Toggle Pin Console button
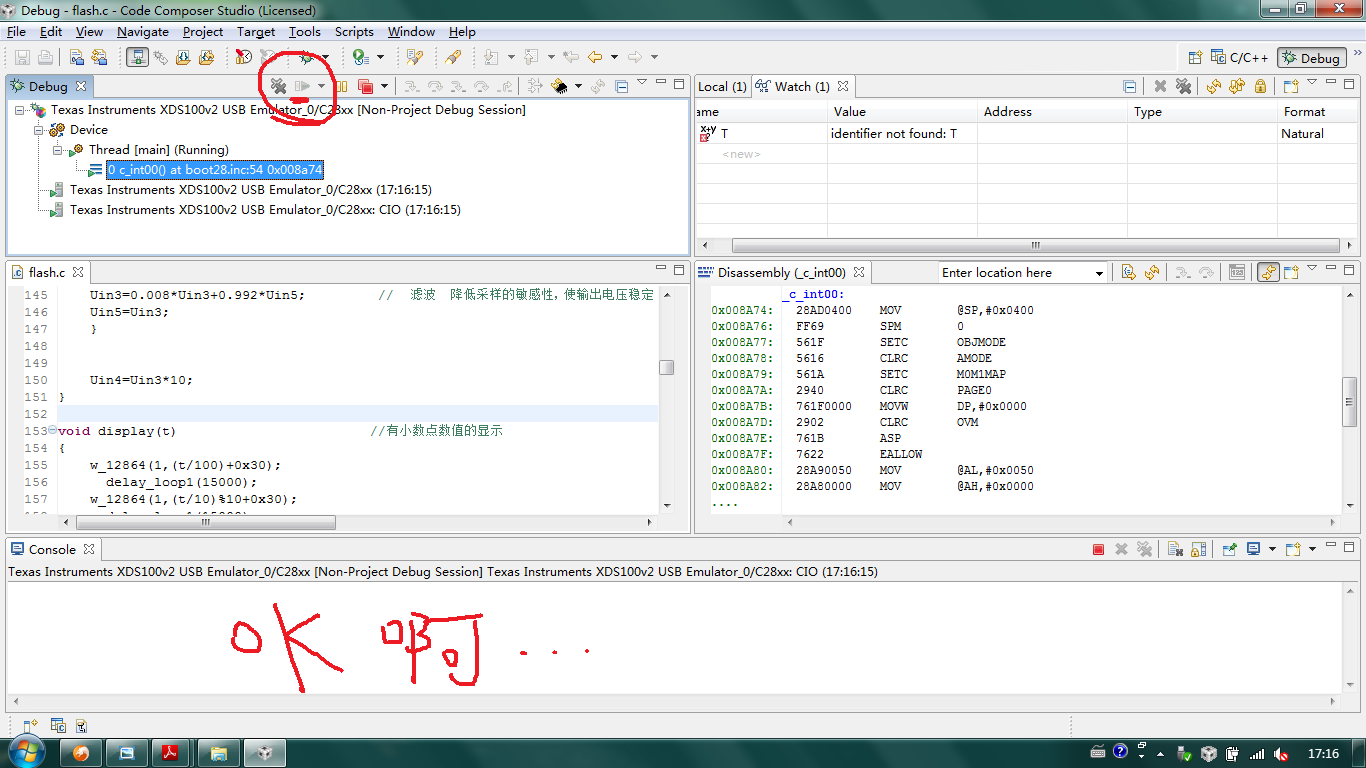 (x=1230, y=549)
